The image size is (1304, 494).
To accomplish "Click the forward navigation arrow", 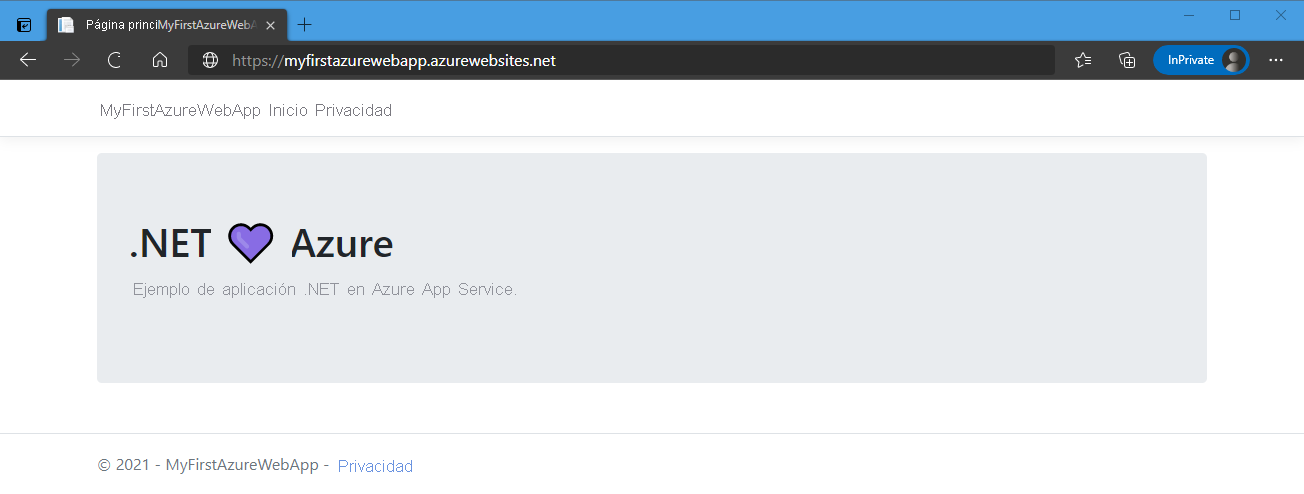I will [x=71, y=60].
